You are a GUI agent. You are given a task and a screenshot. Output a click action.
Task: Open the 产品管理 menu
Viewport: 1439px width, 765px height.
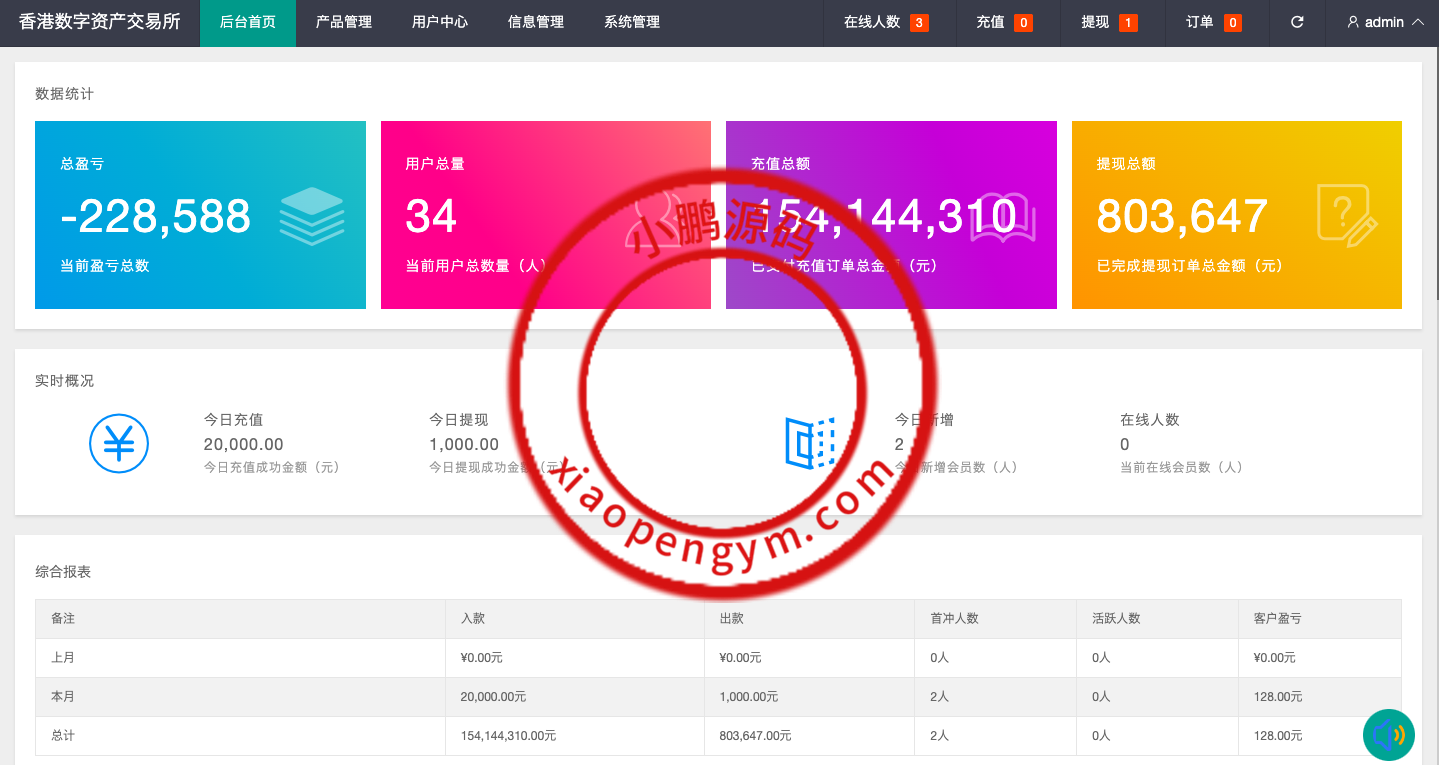pyautogui.click(x=344, y=22)
